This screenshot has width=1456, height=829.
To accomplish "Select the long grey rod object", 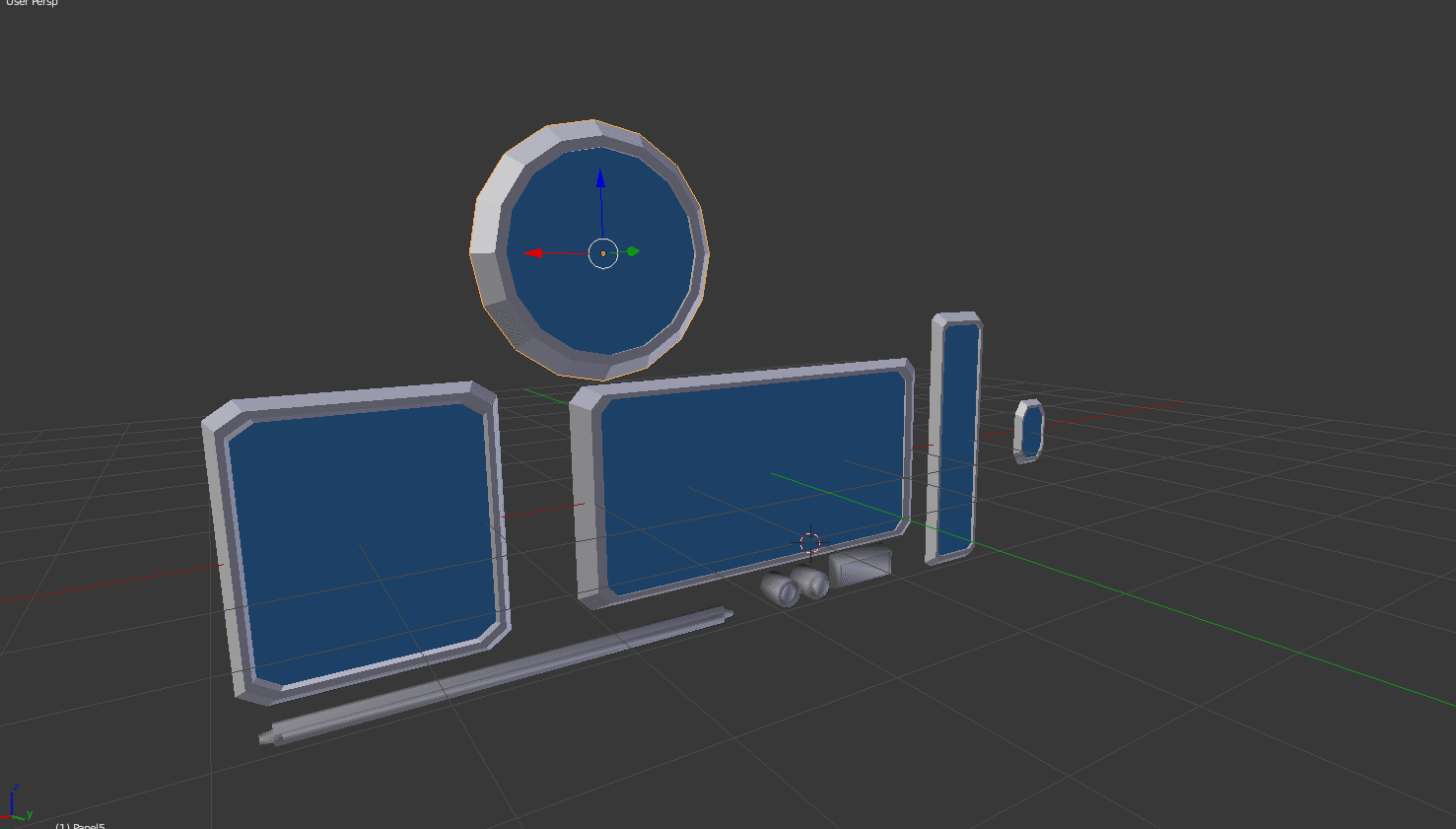I will pyautogui.click(x=496, y=675).
